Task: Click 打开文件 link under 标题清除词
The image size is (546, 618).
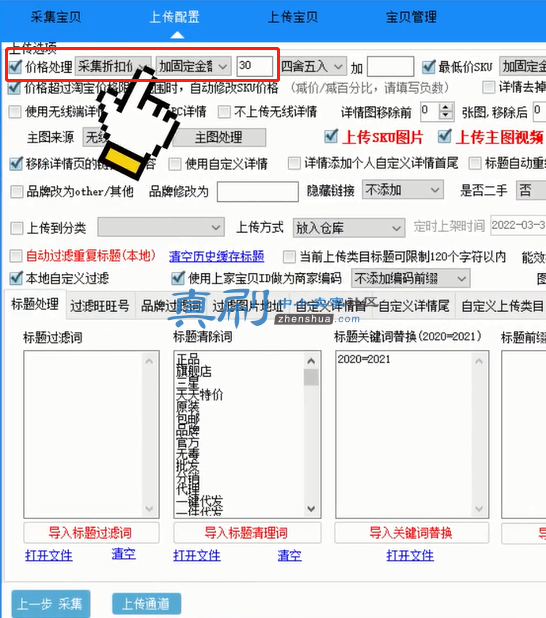Action: [x=197, y=556]
